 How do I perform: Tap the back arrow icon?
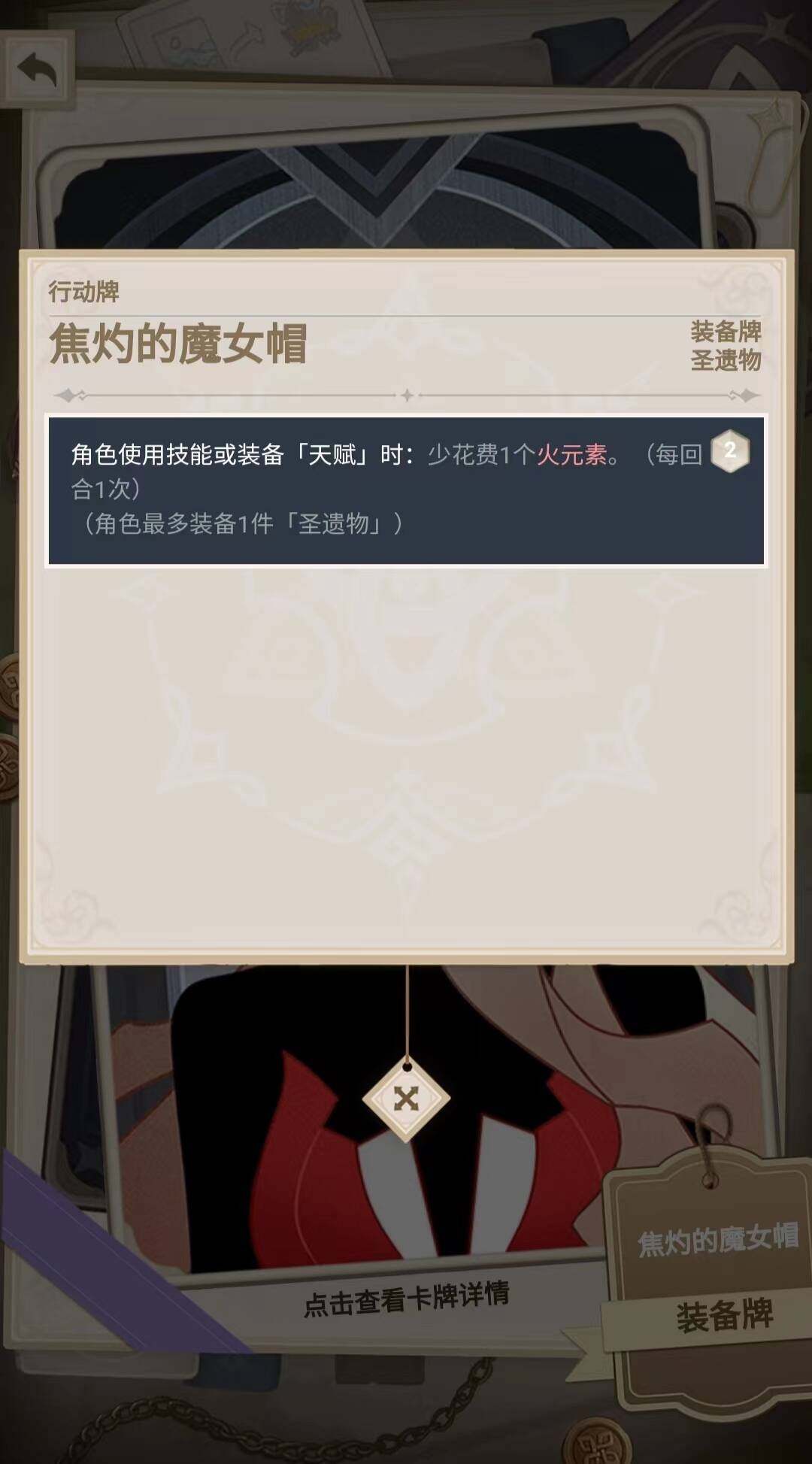[38, 70]
